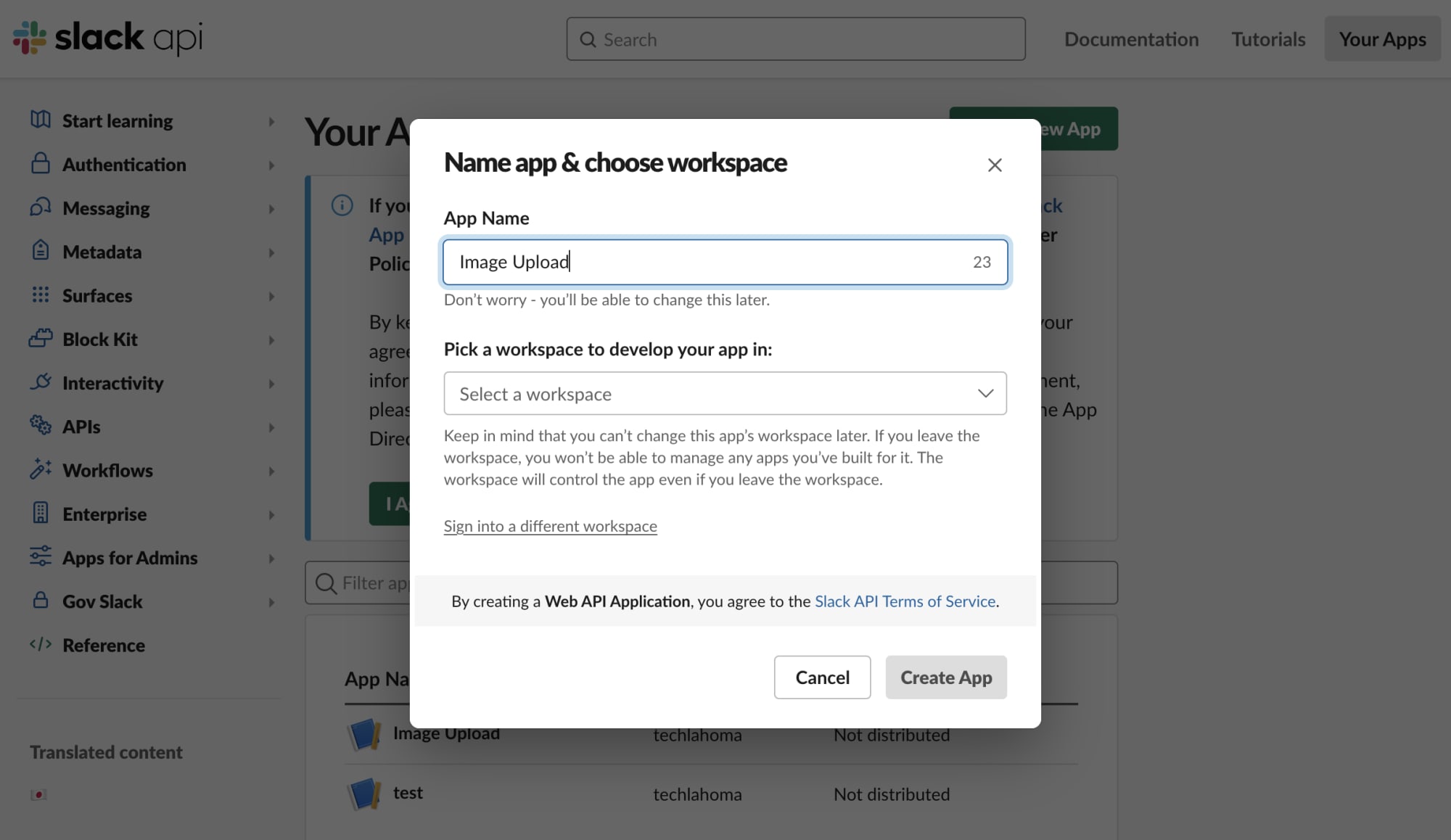Image resolution: width=1451 pixels, height=840 pixels.
Task: Close the Name app dialog with X
Action: (x=995, y=165)
